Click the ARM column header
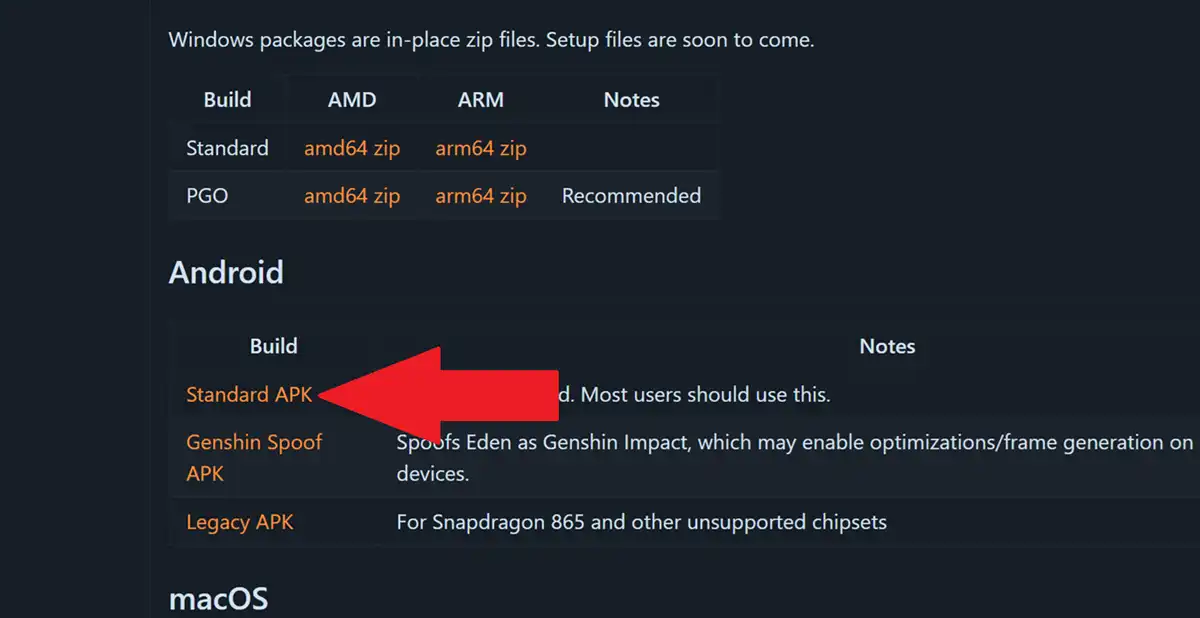Screen dimensions: 1200x618 (x=481, y=99)
